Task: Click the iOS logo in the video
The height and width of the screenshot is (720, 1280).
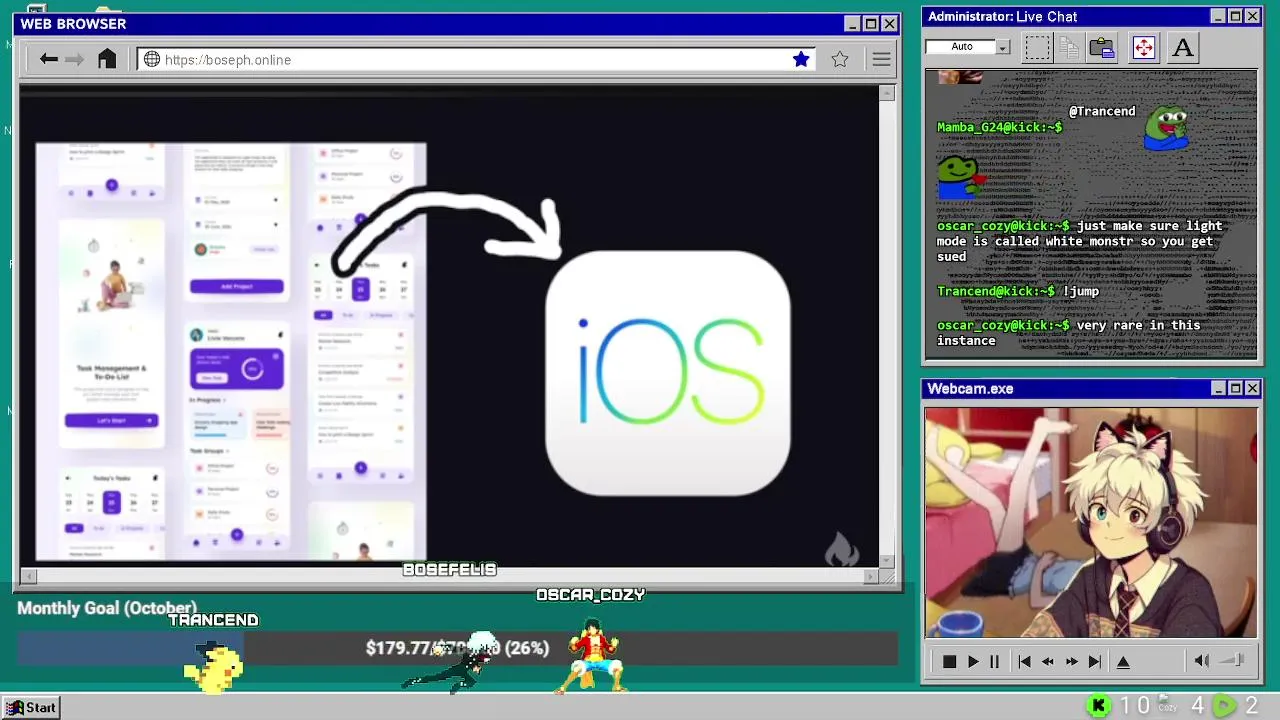Action: pos(668,373)
